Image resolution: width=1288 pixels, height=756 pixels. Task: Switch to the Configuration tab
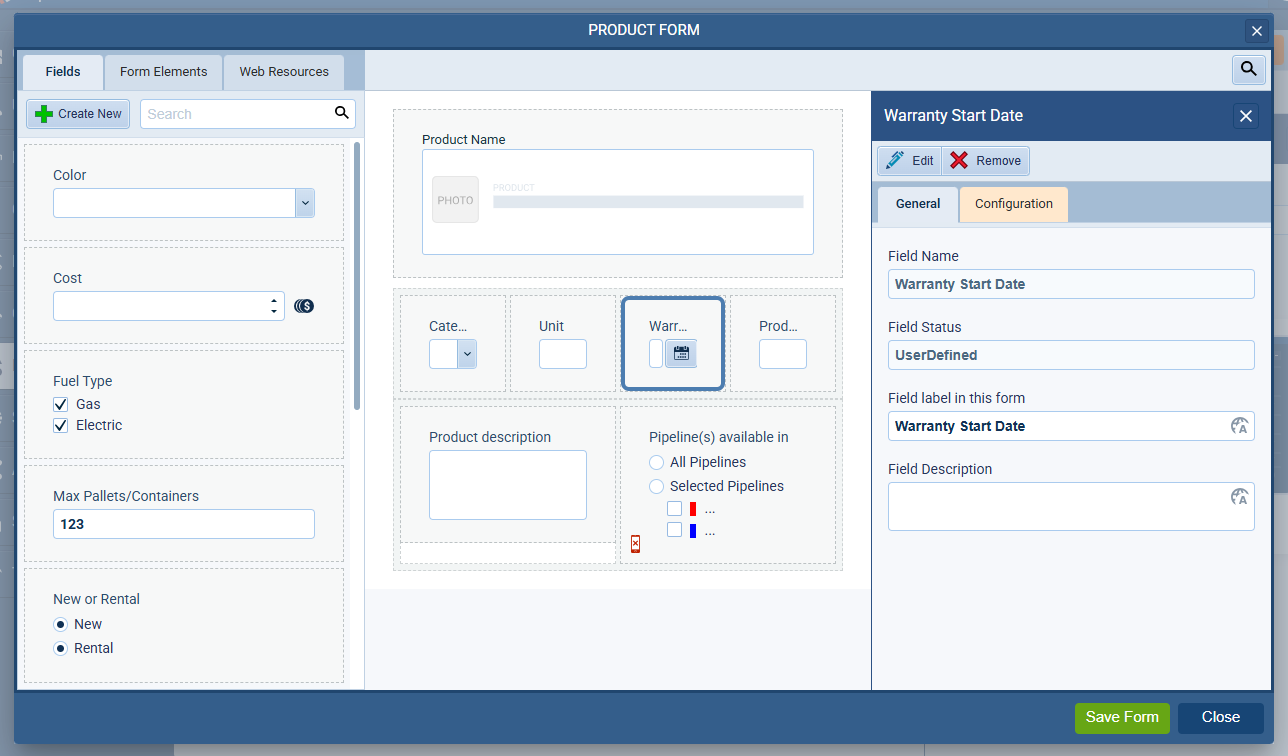pyautogui.click(x=1012, y=204)
